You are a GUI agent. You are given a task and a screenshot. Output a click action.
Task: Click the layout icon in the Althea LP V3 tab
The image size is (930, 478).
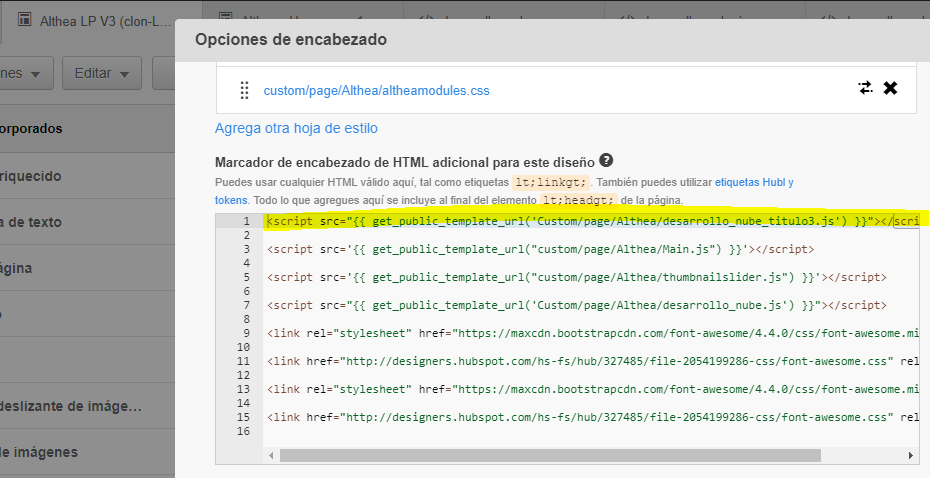click(24, 20)
